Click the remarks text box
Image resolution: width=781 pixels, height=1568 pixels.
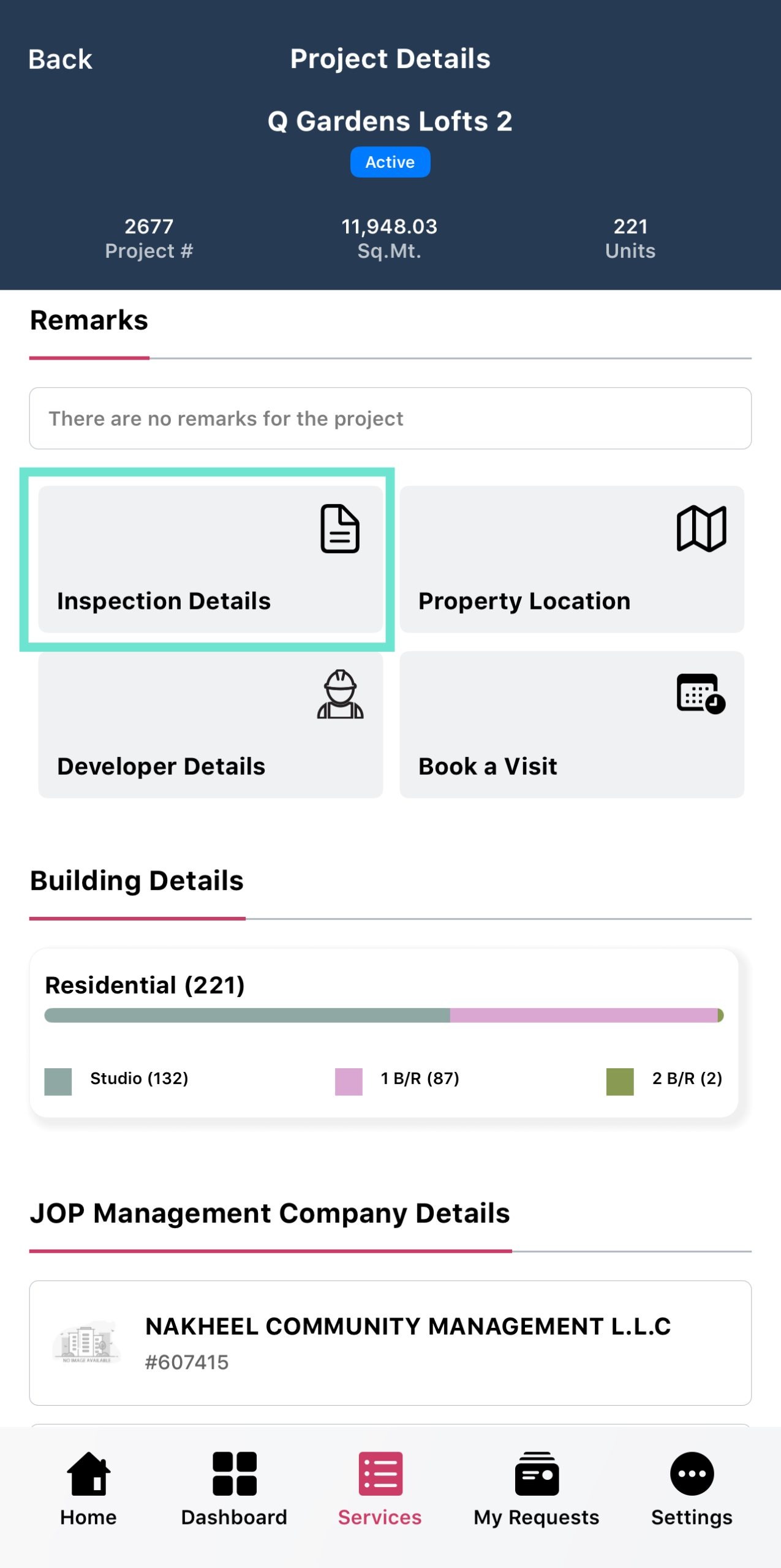coord(390,418)
